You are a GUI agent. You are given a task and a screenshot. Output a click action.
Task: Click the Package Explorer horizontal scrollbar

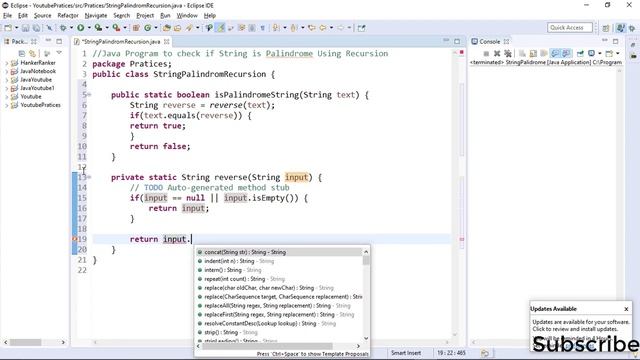[x=34, y=342]
